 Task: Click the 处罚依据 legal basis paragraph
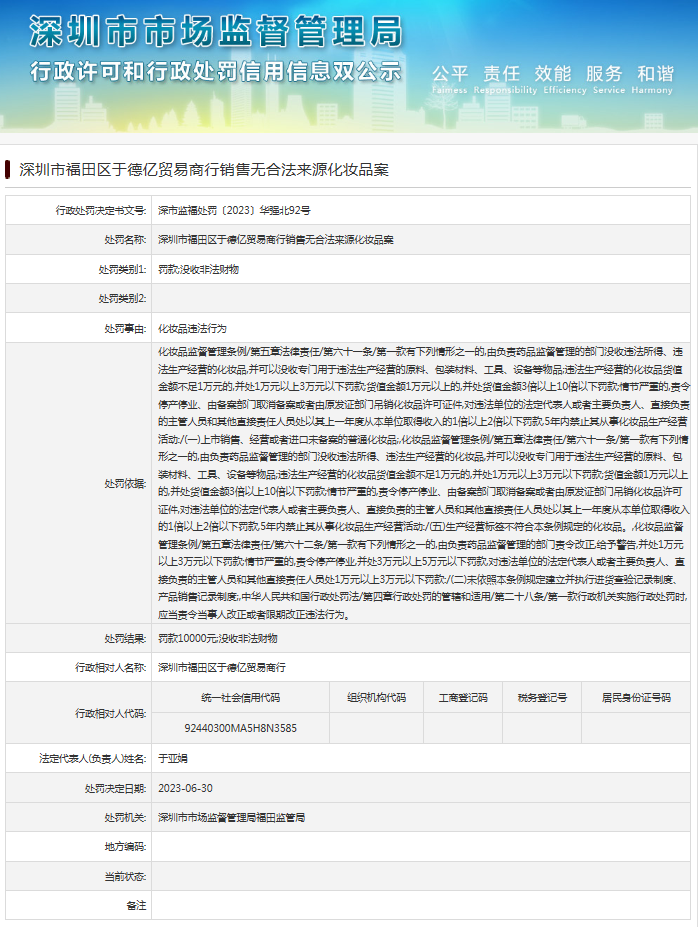tap(423, 483)
